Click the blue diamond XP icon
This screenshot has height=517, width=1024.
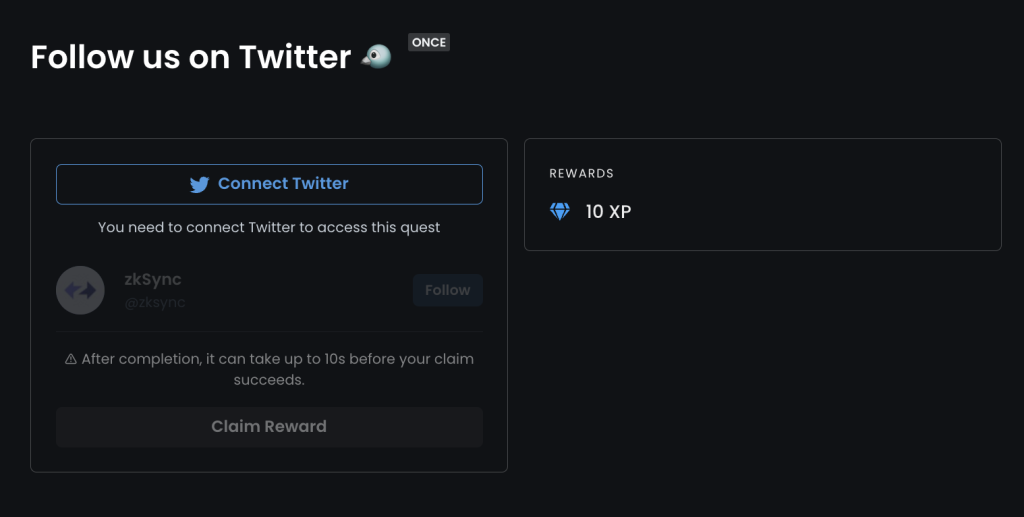coord(560,212)
